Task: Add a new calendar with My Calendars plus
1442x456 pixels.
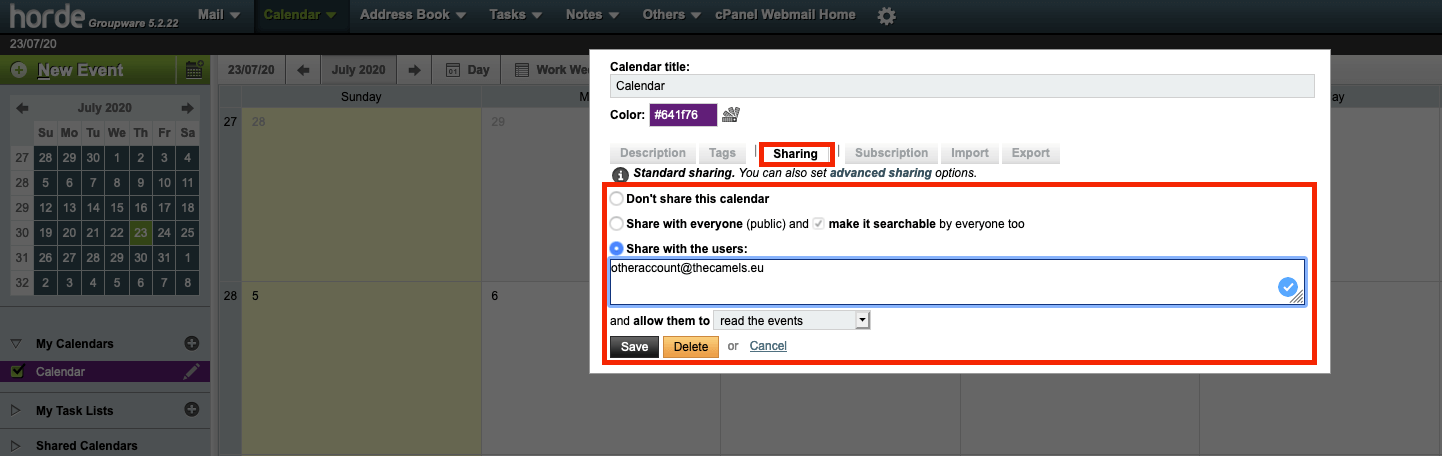Action: 192,343
